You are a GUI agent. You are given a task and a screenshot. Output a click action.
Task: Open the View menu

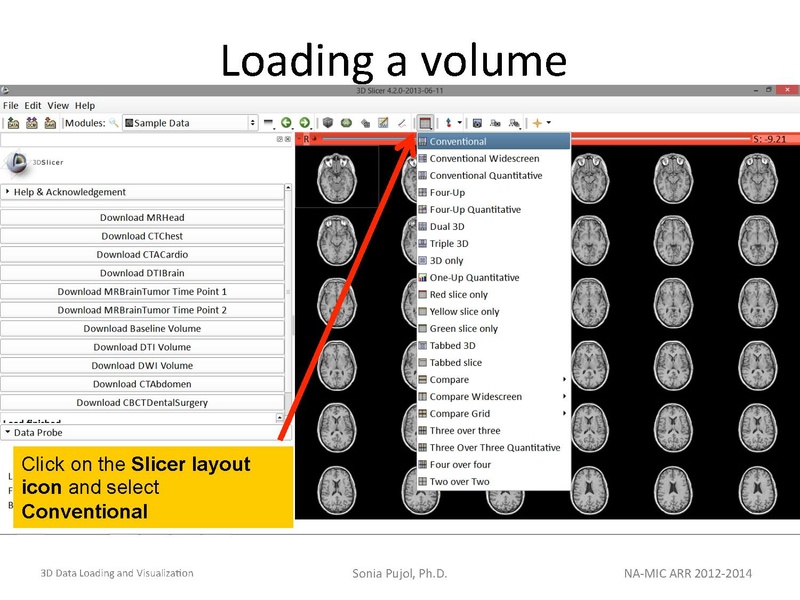tap(58, 106)
